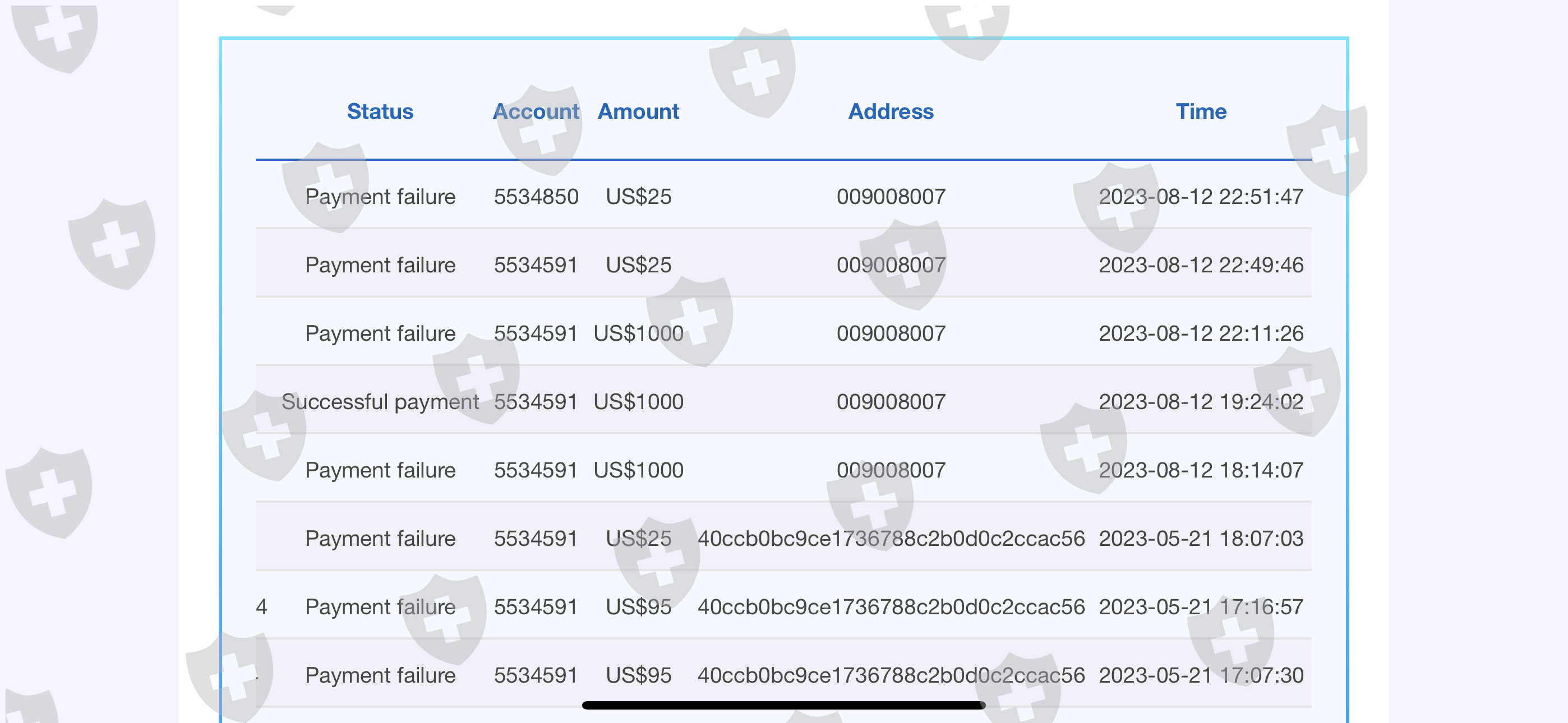Click Payment failure status in 22:49:46 row

click(380, 265)
